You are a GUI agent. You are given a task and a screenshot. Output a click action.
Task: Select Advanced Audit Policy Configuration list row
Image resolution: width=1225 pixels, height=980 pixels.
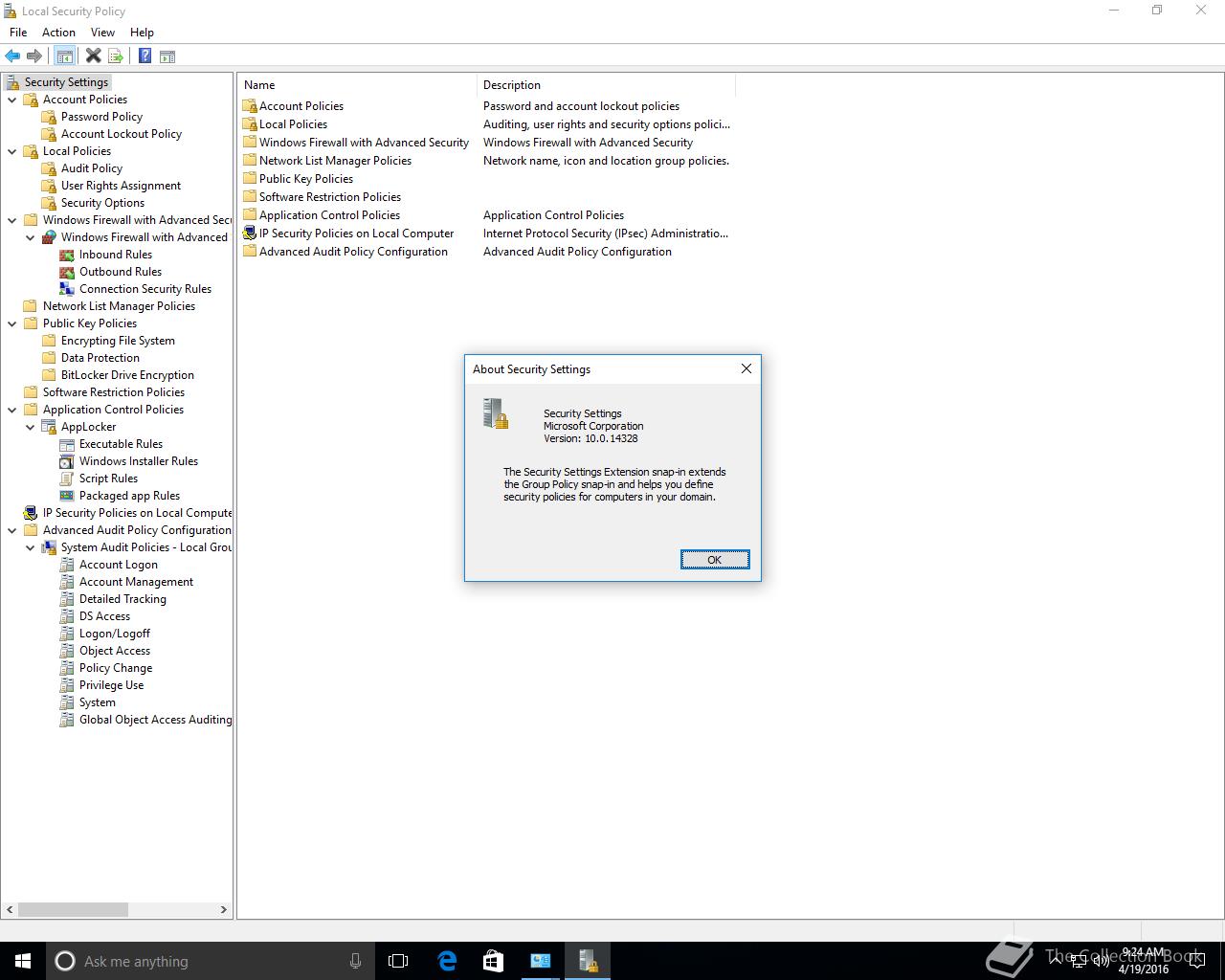486,252
